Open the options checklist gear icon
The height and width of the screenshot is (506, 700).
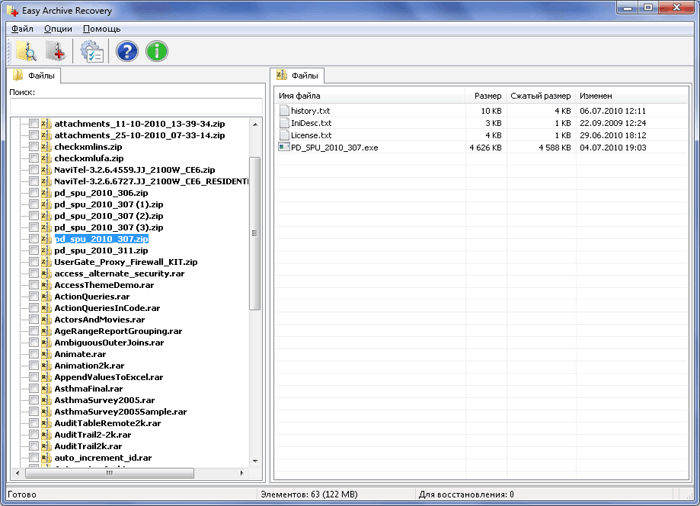(92, 51)
